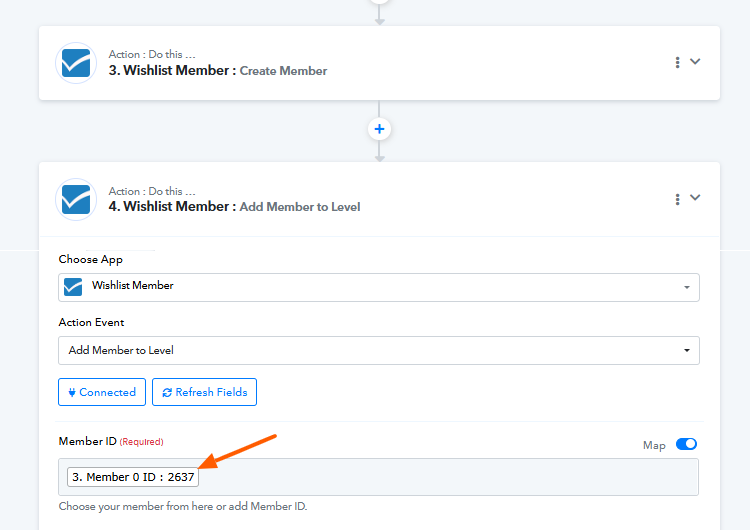Screen dimensions: 750x530
Task: Click the Member ID input field
Action: 378,477
